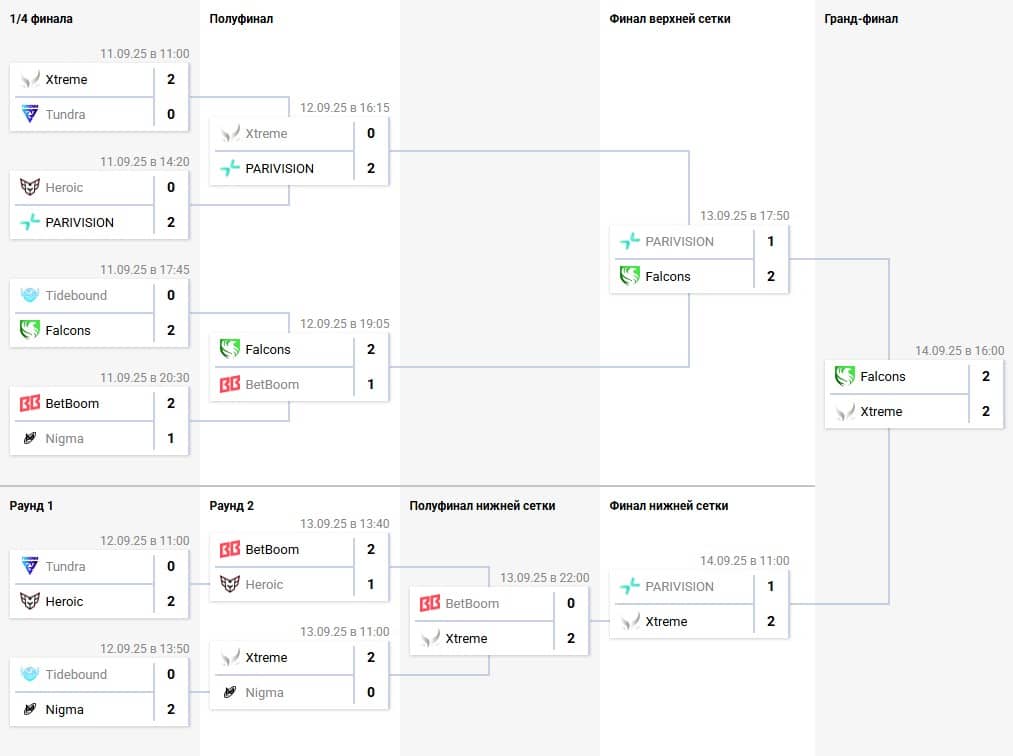
Task: Click PARIVISION's logo in Финал верхней сетки
Action: click(x=630, y=241)
